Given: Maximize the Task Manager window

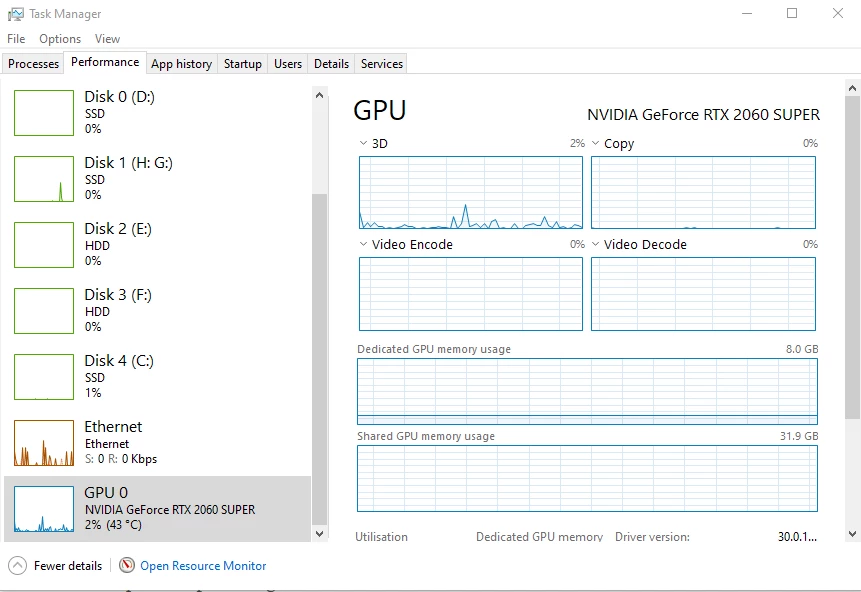Looking at the screenshot, I should 792,13.
